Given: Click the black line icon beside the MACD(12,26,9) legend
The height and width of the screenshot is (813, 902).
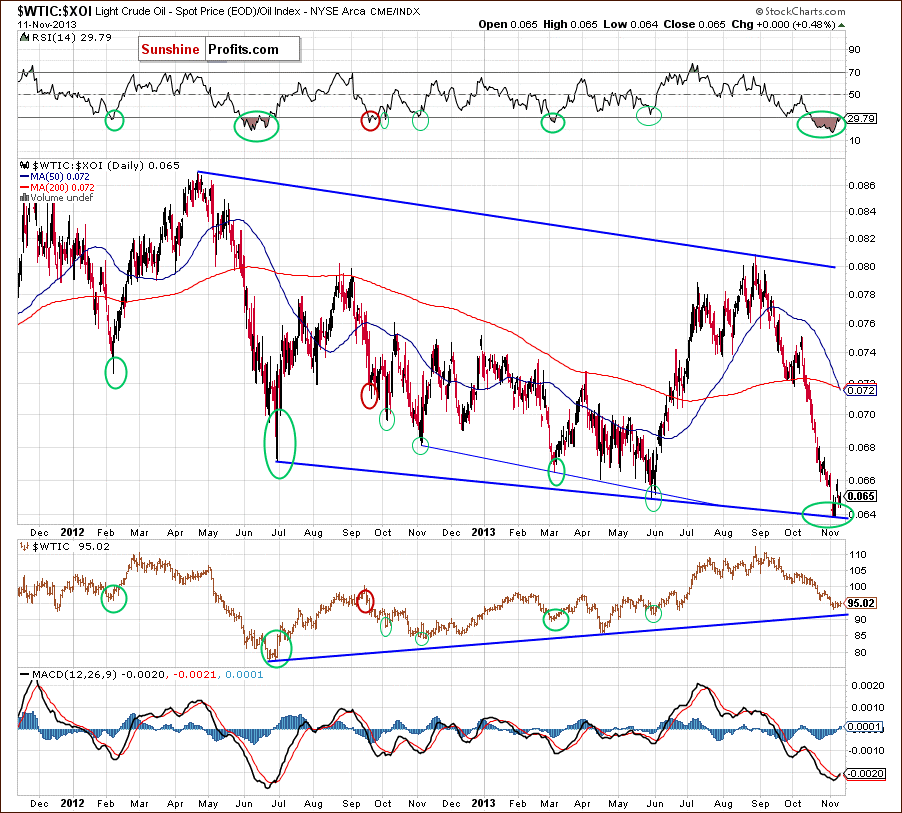Looking at the screenshot, I should click(x=25, y=674).
